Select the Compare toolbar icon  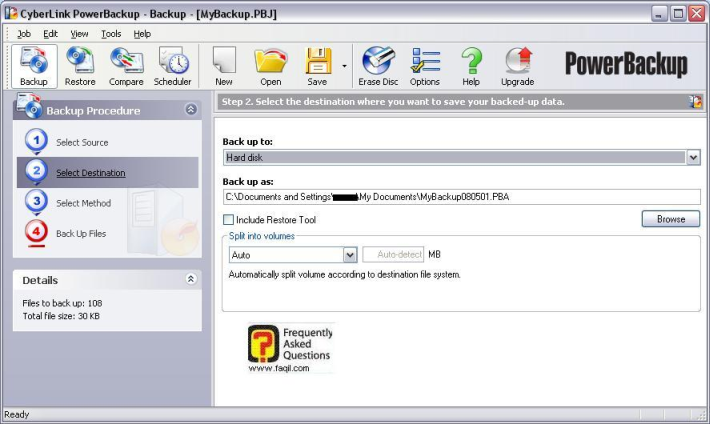pyautogui.click(x=126, y=66)
